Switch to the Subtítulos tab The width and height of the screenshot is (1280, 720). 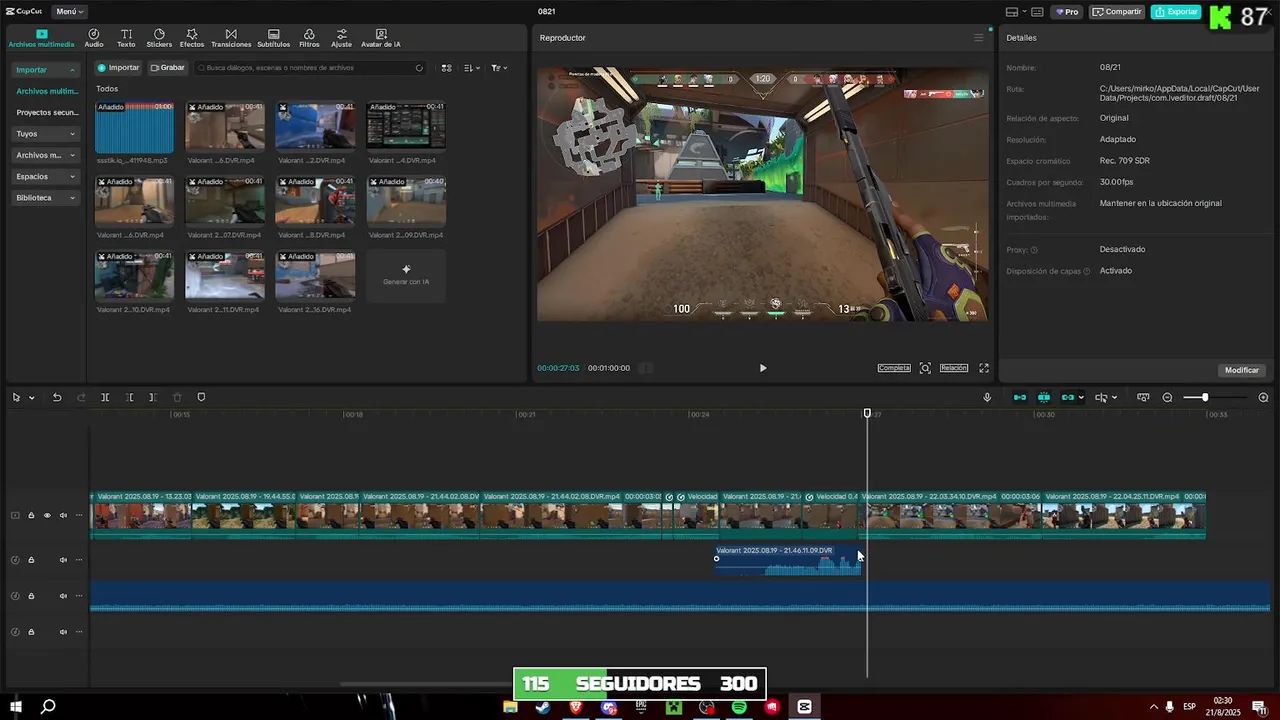273,38
